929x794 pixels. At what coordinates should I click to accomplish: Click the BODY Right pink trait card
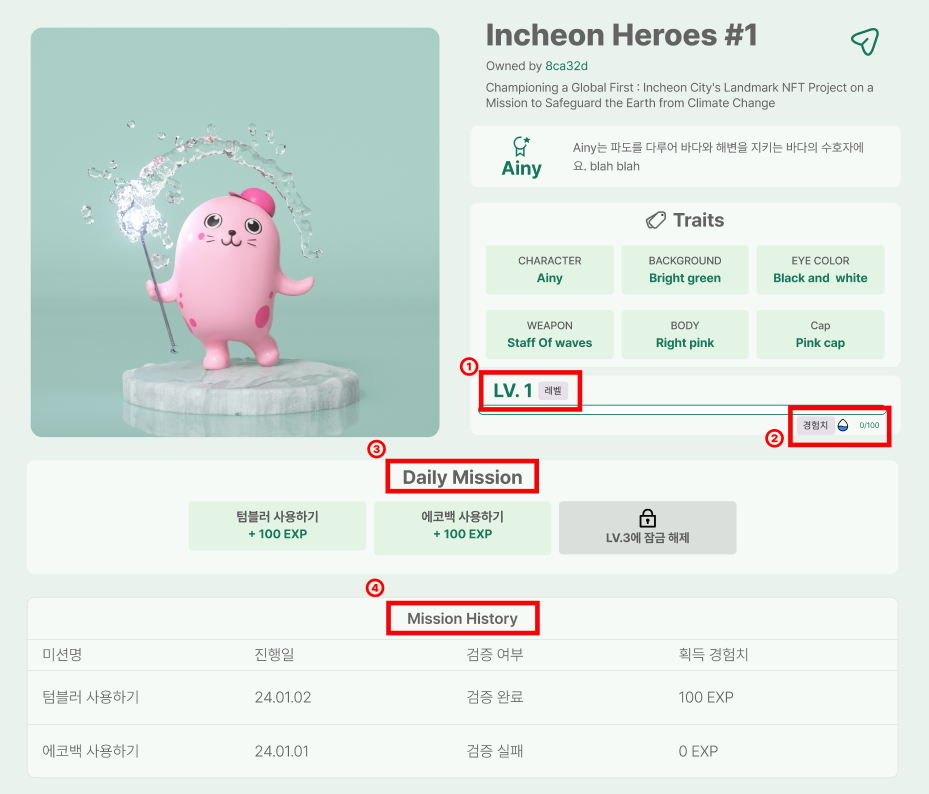coord(684,334)
